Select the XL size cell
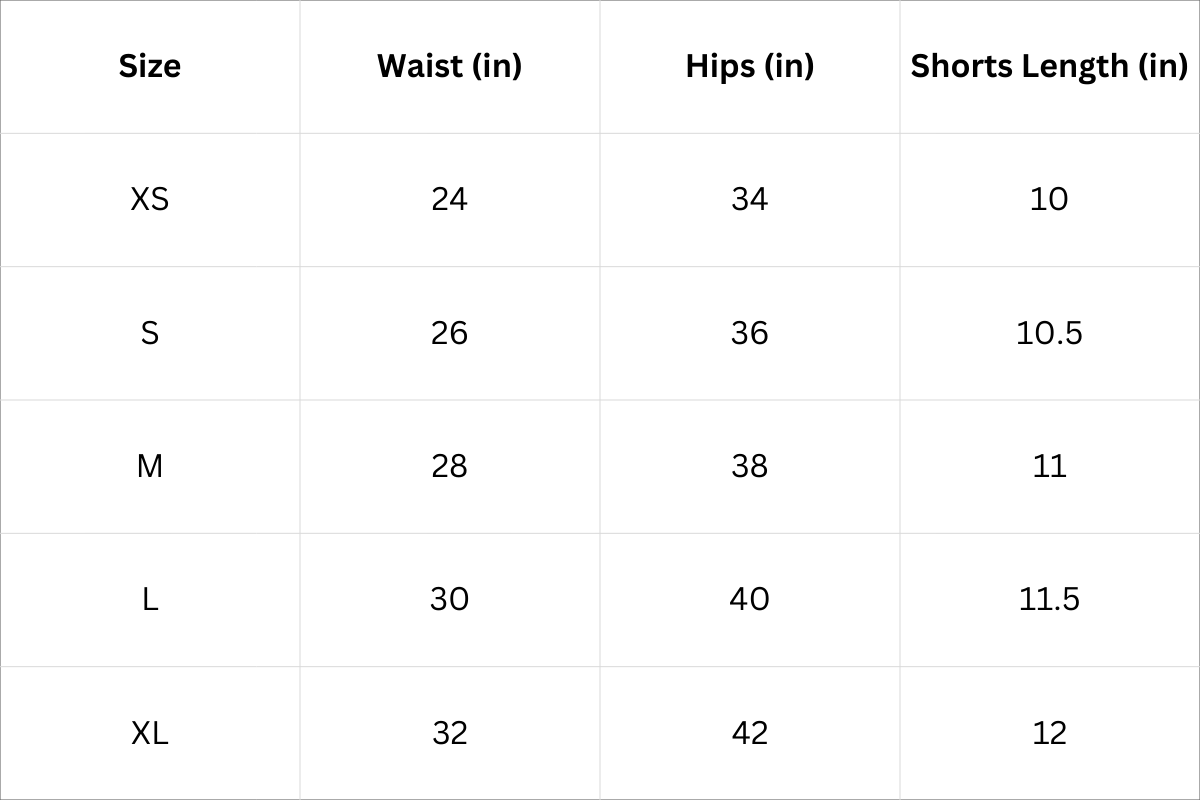The image size is (1200, 800). click(x=150, y=733)
